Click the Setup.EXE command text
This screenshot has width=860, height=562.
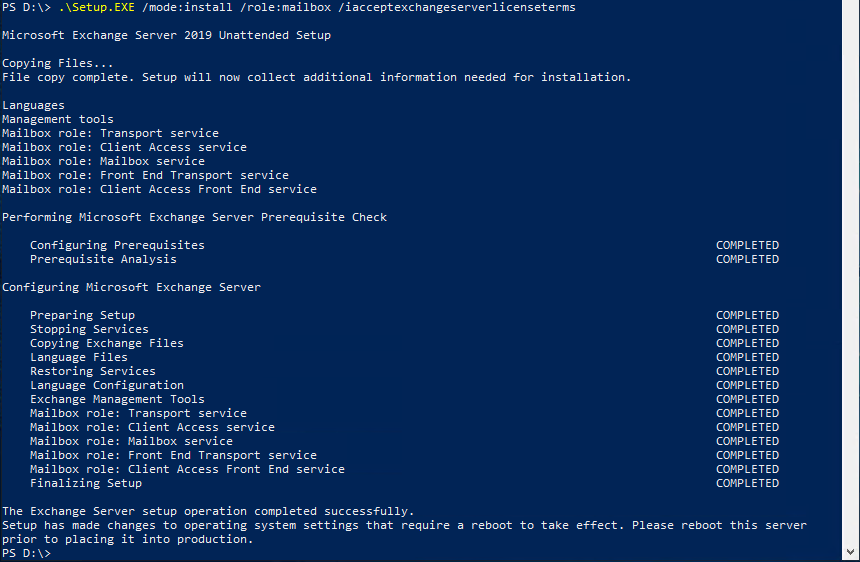[x=97, y=7]
